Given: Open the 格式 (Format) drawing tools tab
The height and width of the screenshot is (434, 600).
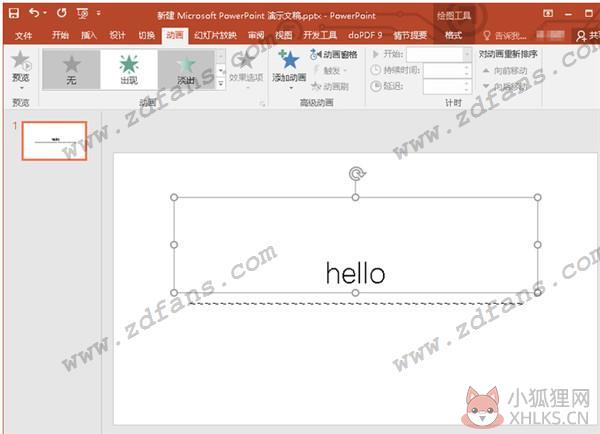Looking at the screenshot, I should coord(453,35).
